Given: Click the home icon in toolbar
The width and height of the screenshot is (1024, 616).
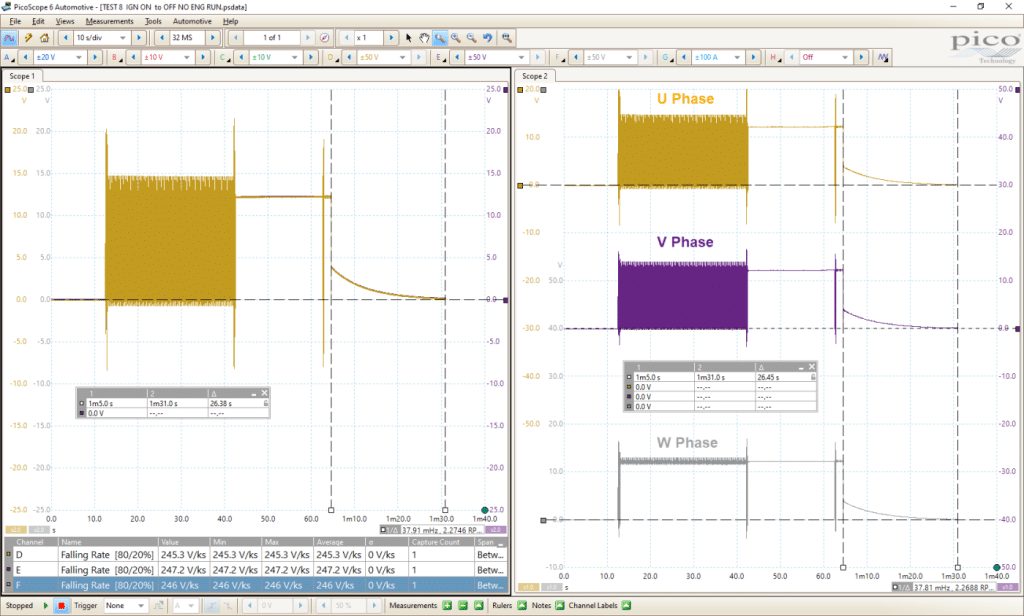Looking at the screenshot, I should coord(44,38).
